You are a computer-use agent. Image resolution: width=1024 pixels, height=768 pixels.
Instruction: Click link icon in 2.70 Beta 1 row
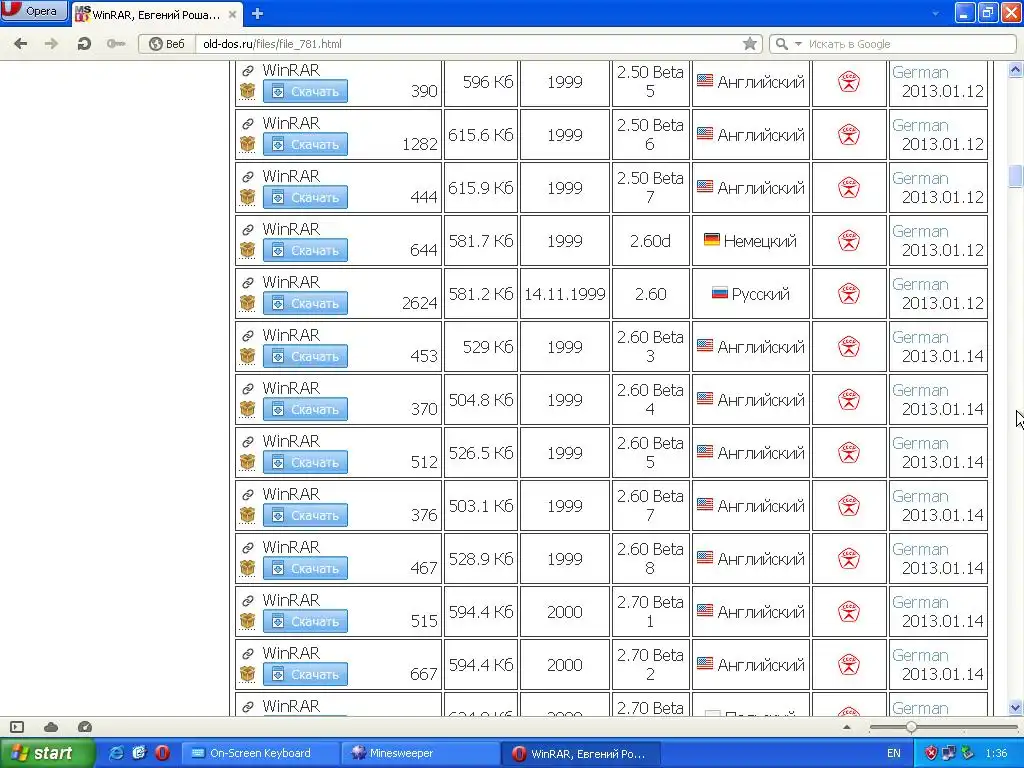click(248, 600)
